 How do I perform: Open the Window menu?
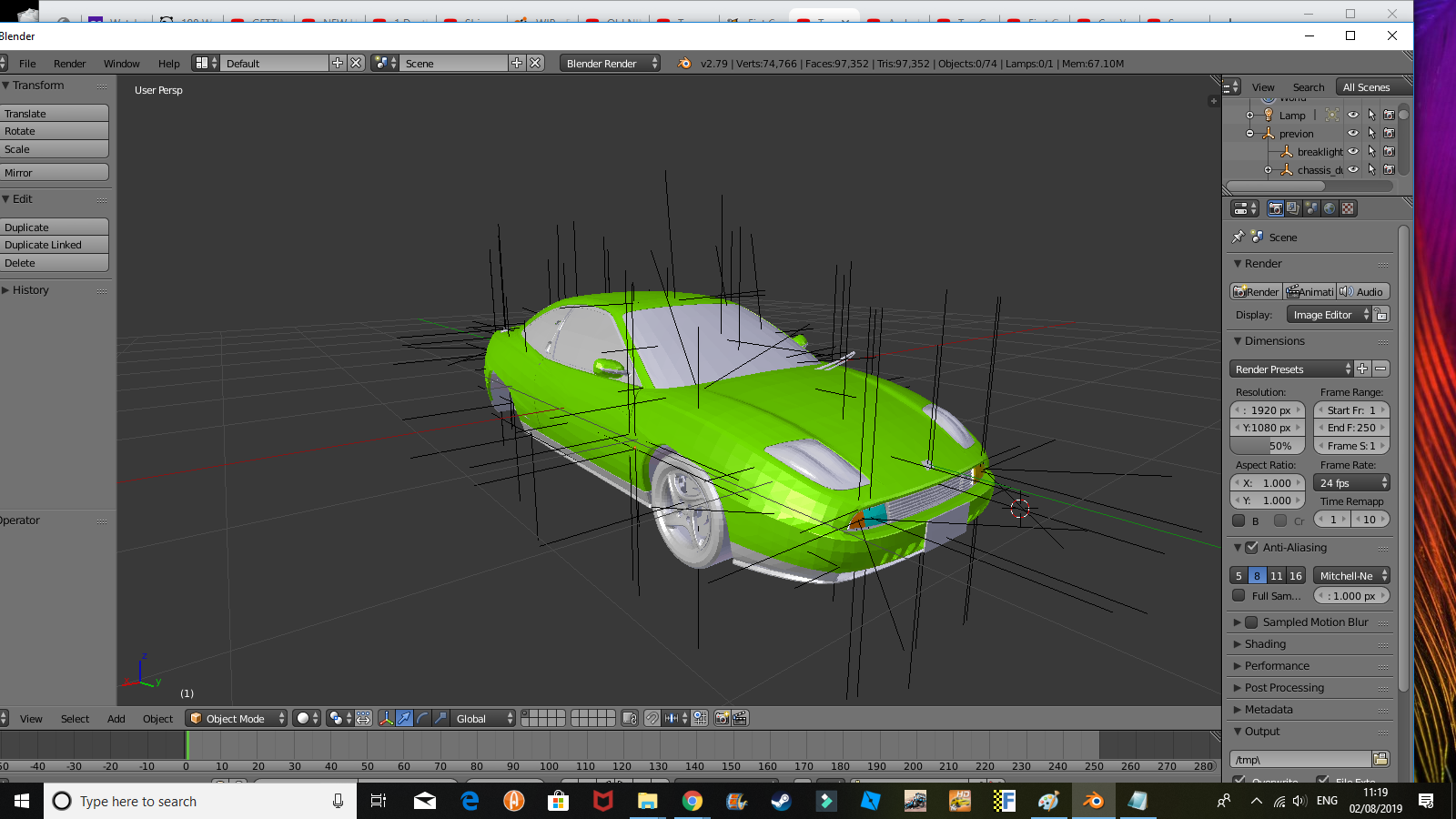click(121, 64)
